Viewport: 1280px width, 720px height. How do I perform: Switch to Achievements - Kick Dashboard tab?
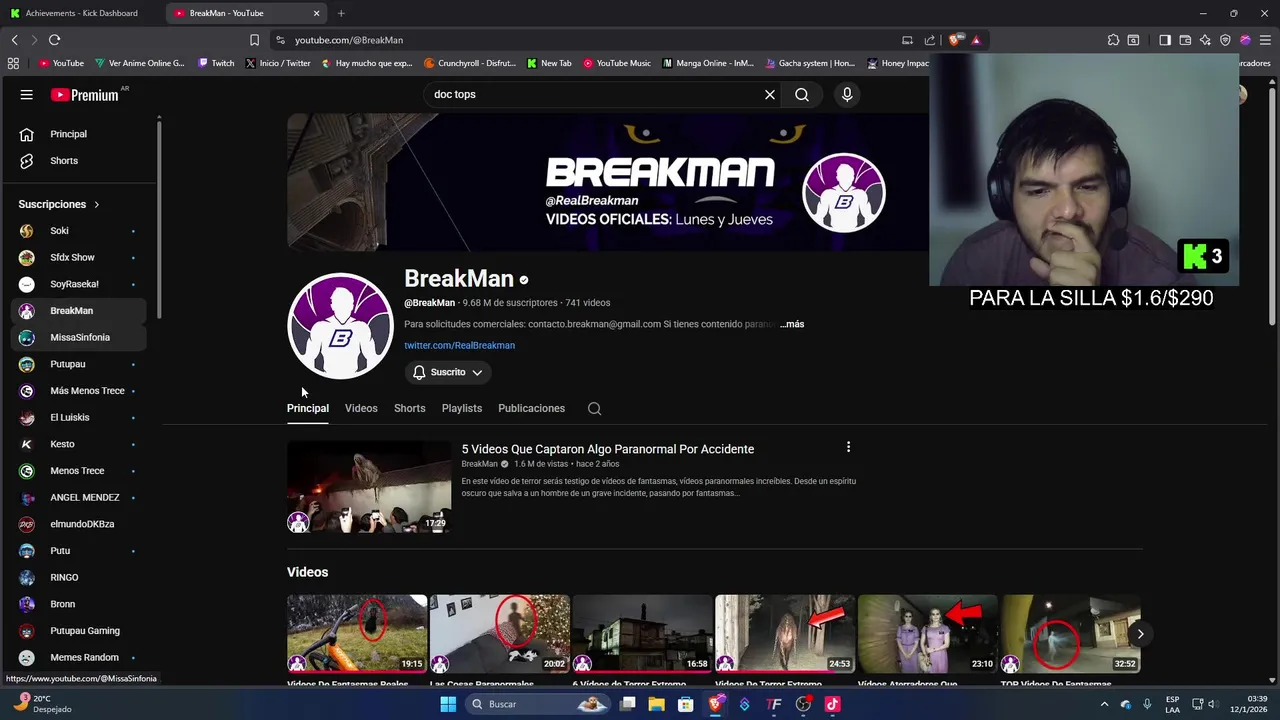click(82, 13)
